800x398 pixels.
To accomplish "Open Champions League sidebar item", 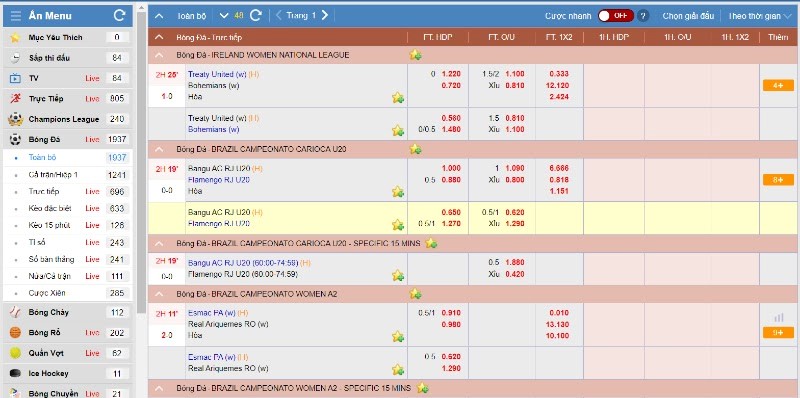I will click(64, 119).
